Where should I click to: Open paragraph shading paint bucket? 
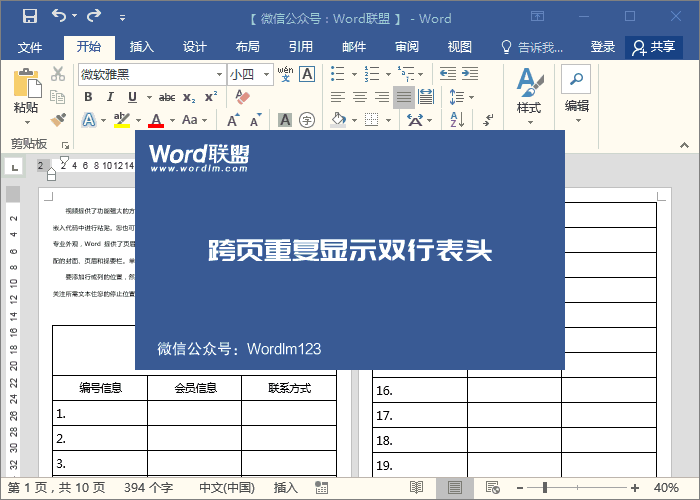[338, 120]
